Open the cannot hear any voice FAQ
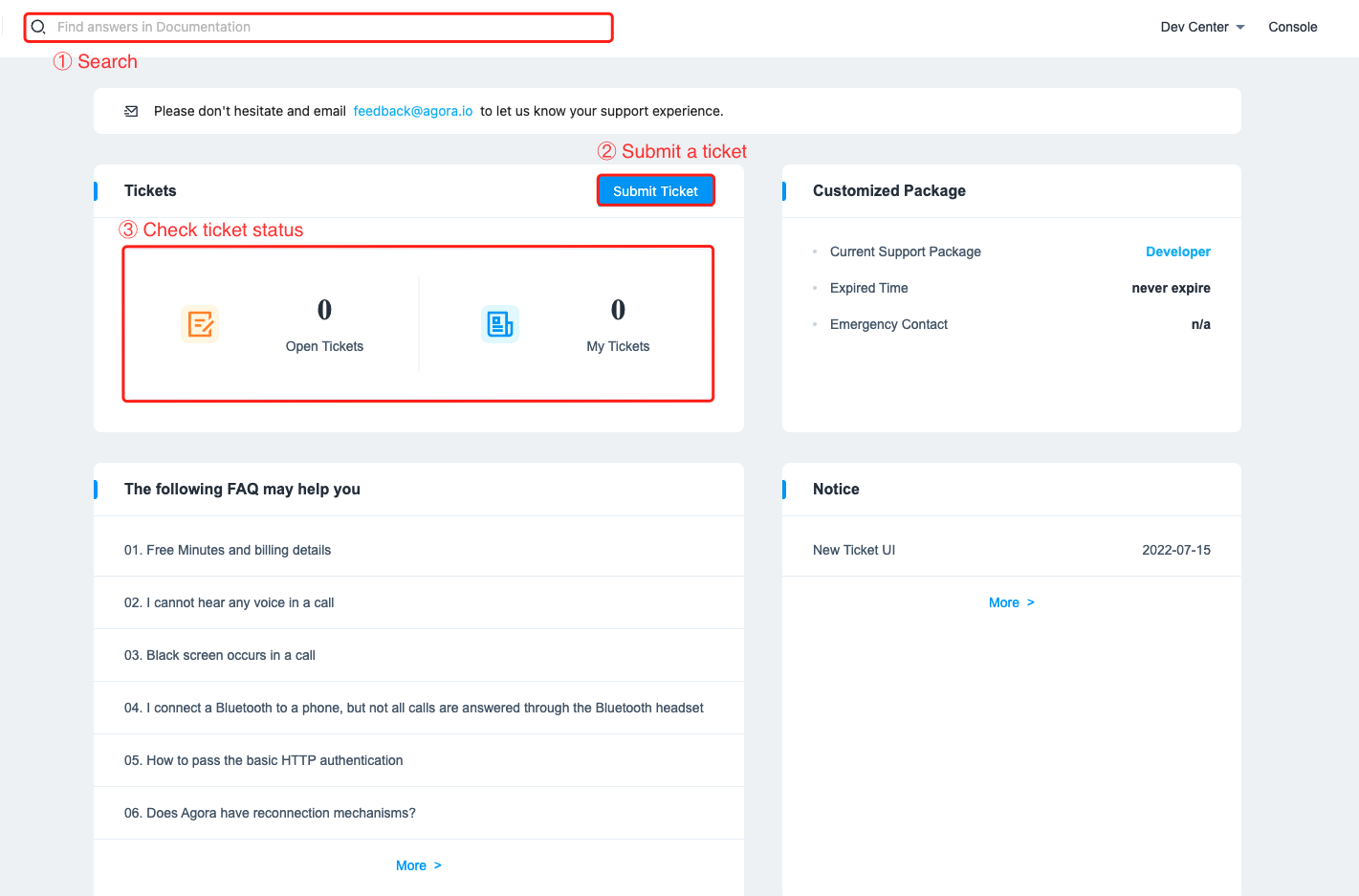 click(x=230, y=602)
